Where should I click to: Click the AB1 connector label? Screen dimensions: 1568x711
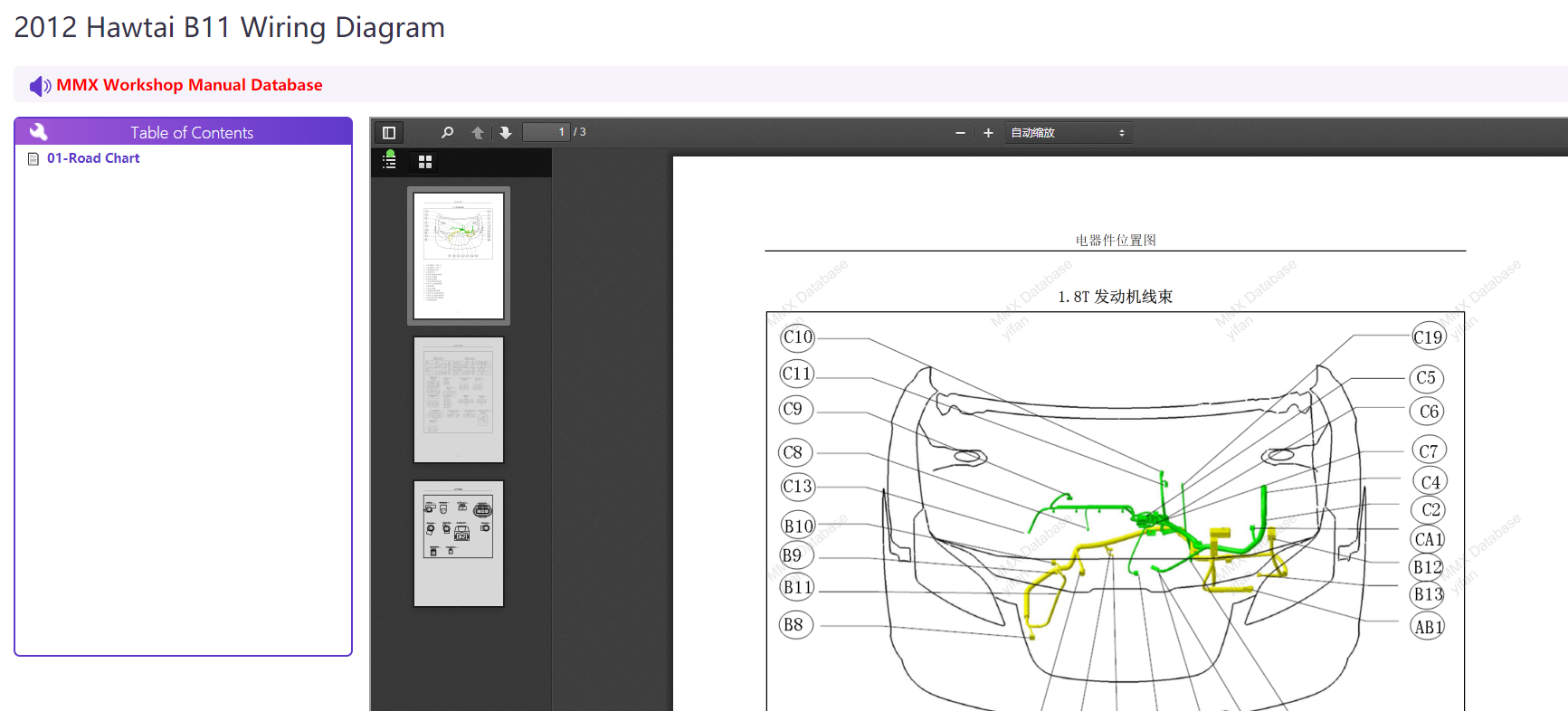point(1428,627)
